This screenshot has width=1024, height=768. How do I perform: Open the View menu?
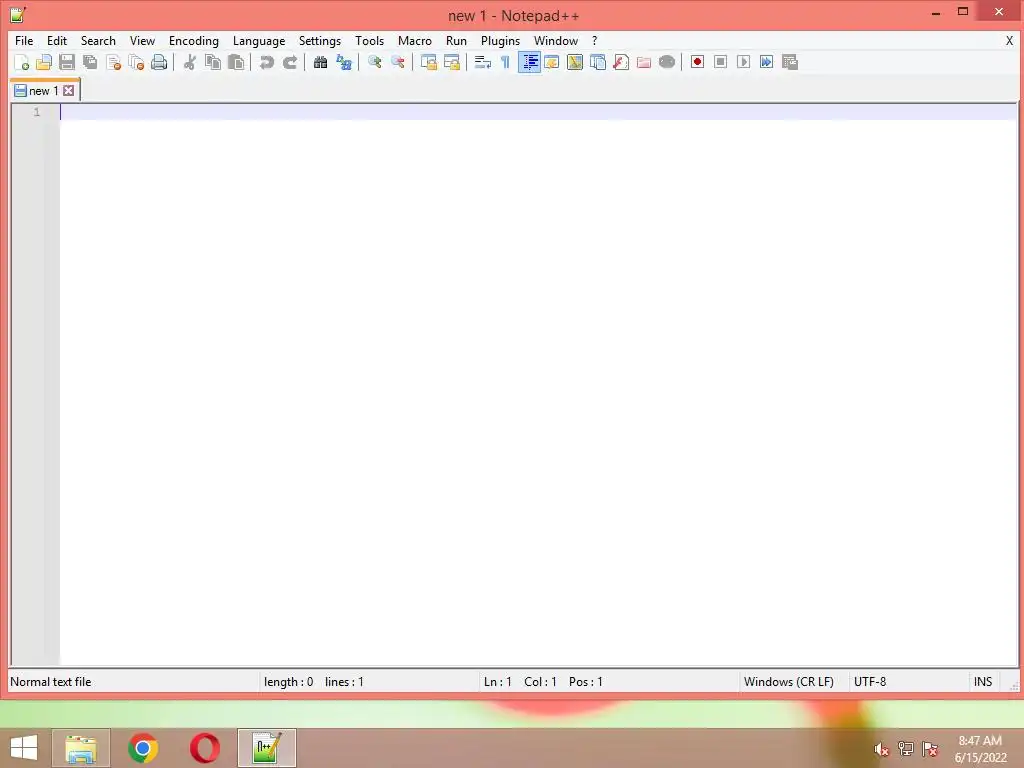click(x=142, y=40)
